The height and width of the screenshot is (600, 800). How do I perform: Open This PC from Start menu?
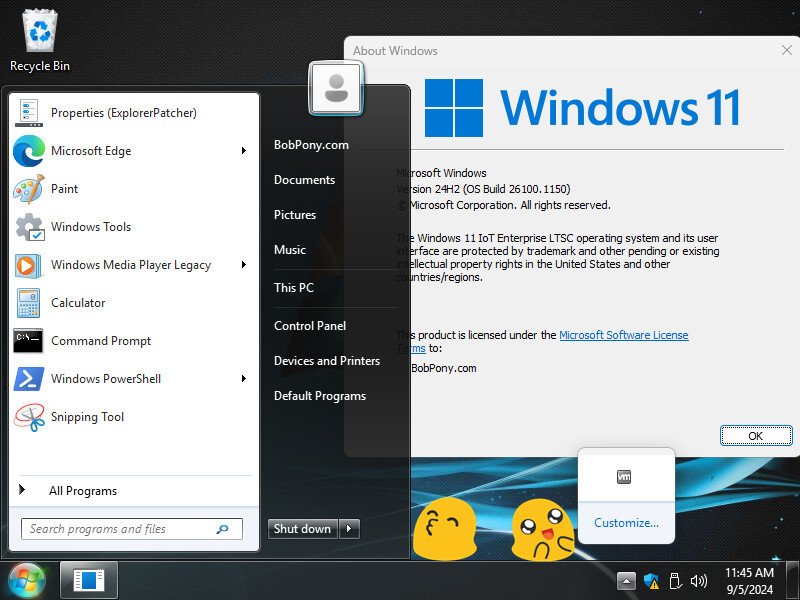click(x=294, y=288)
